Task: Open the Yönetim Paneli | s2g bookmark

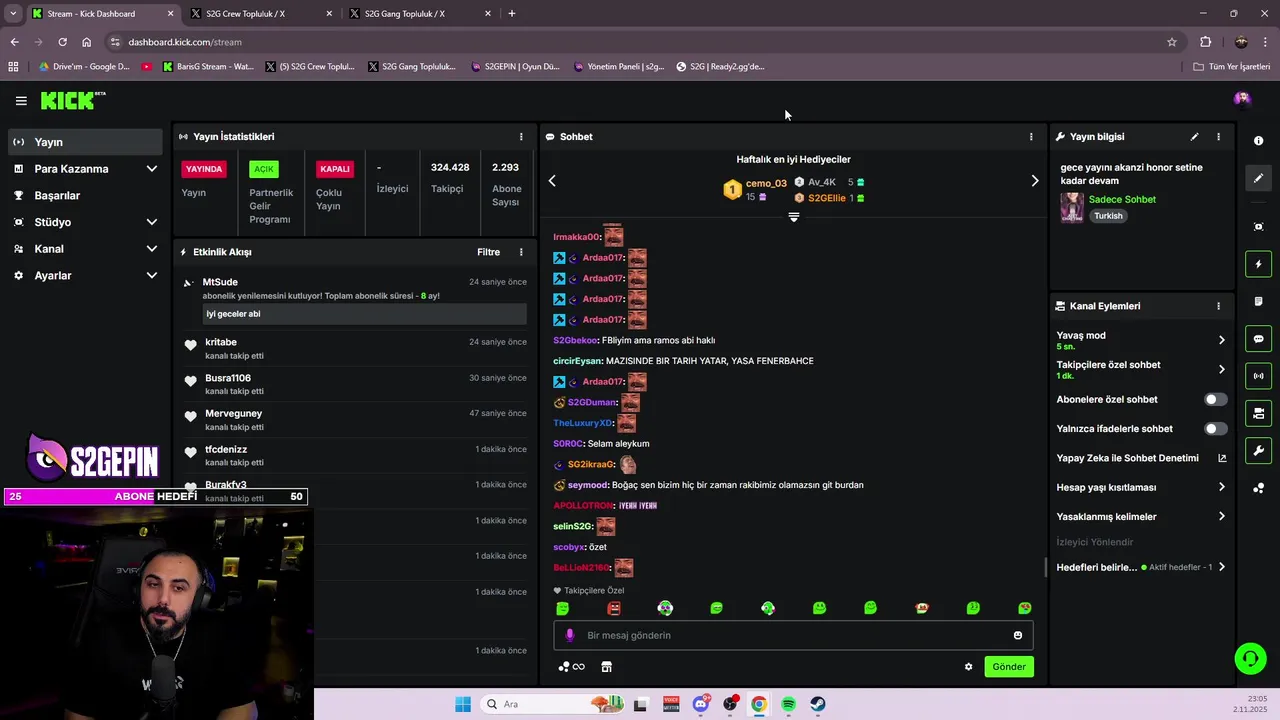Action: [619, 67]
